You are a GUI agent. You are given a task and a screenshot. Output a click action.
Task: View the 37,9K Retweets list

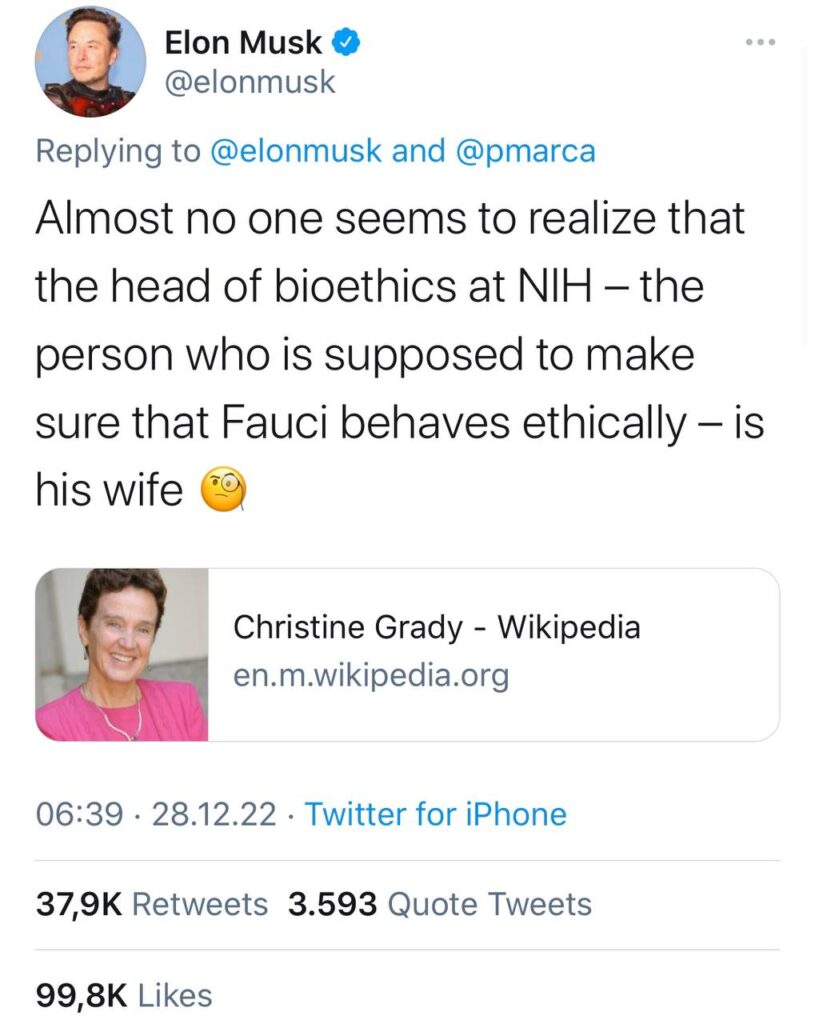point(152,904)
